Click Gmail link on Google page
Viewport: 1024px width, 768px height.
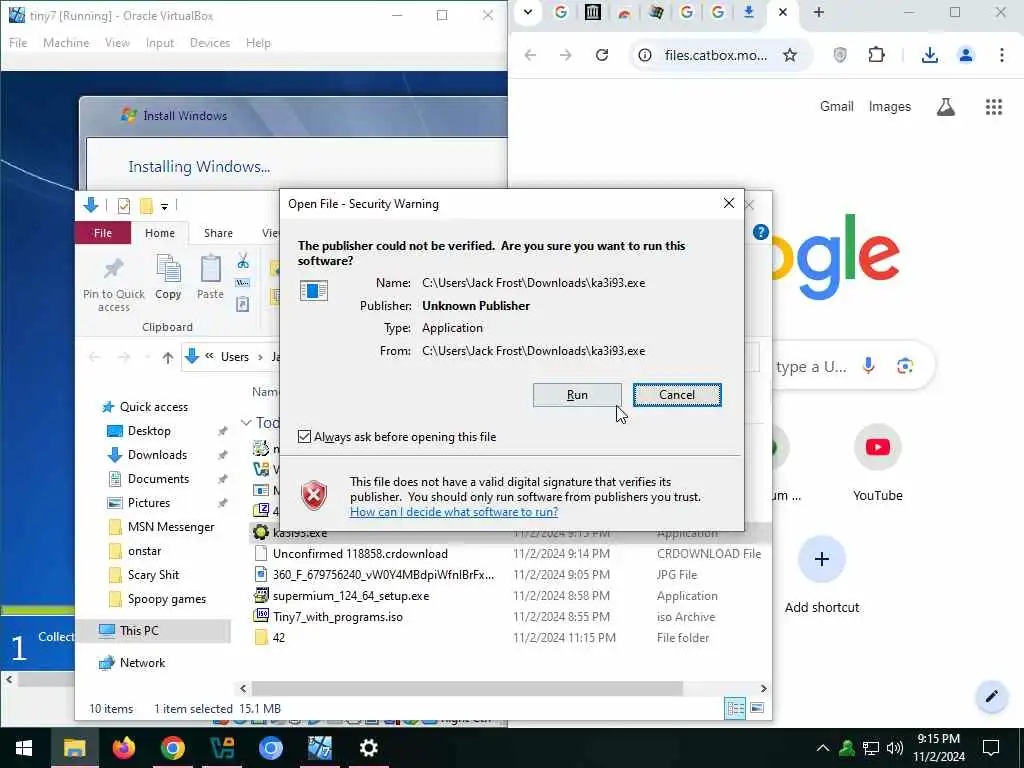click(x=837, y=106)
